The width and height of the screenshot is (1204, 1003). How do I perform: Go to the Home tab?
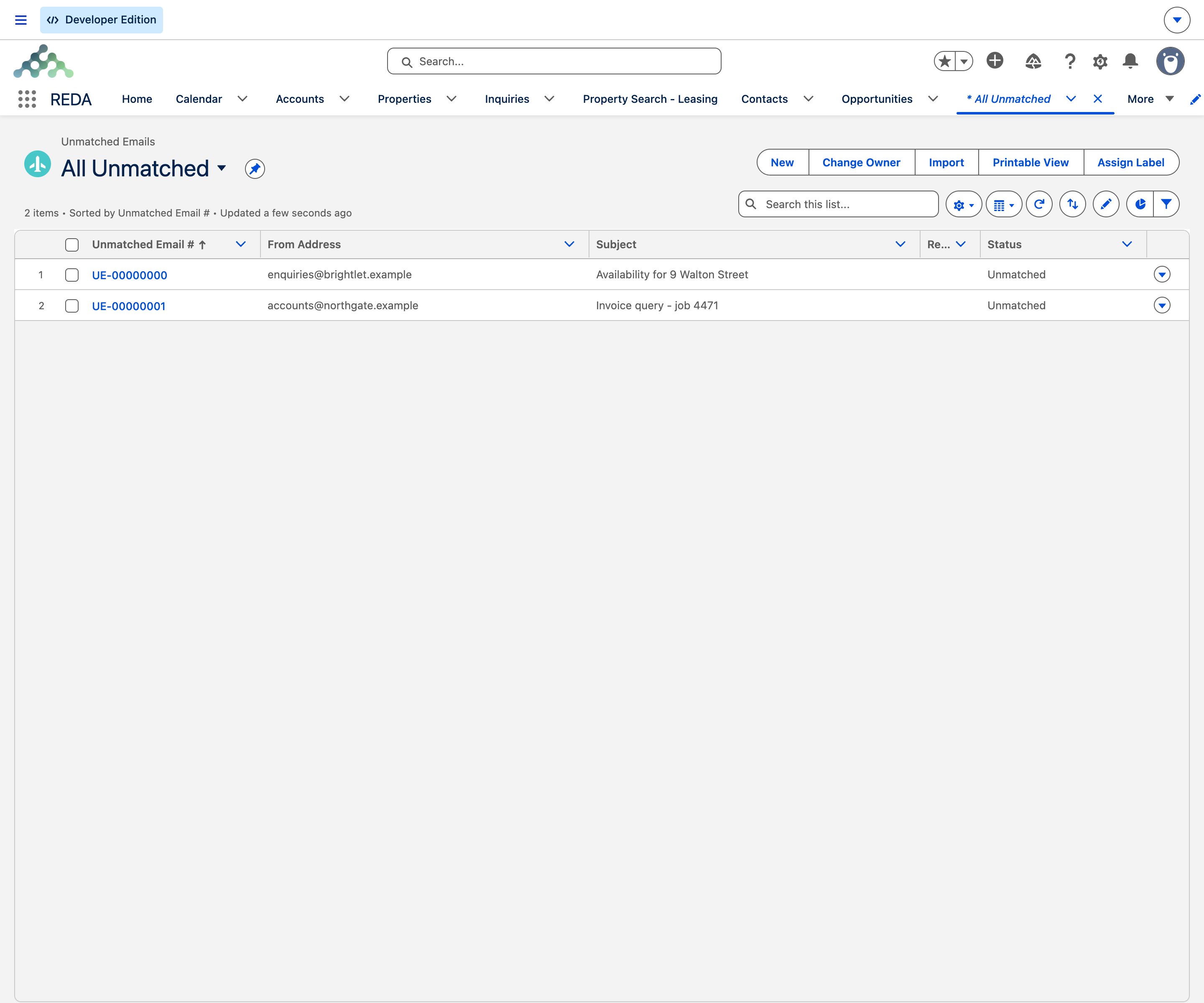pos(137,99)
